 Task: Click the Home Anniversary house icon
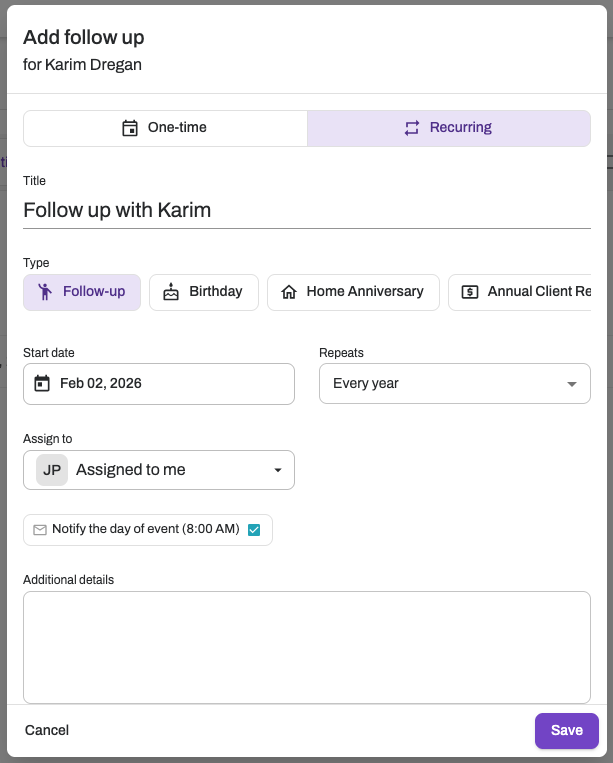click(x=289, y=292)
